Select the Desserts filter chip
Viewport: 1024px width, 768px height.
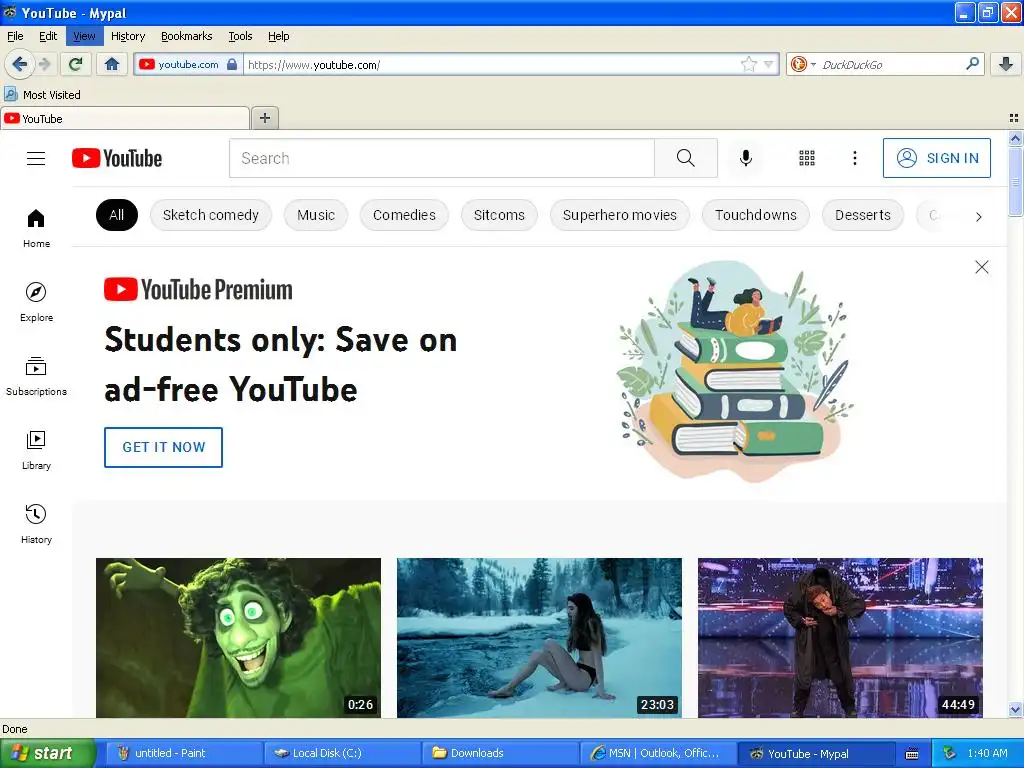tap(863, 215)
